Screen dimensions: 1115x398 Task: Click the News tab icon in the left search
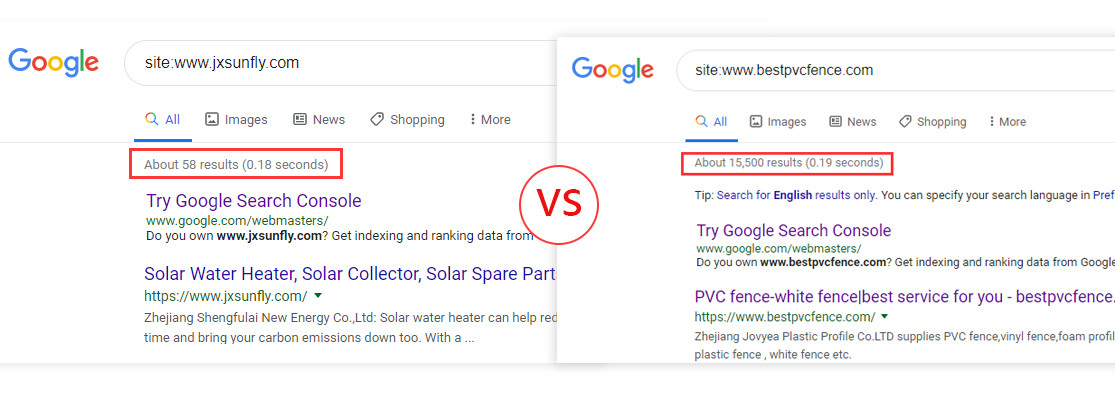pyautogui.click(x=299, y=119)
